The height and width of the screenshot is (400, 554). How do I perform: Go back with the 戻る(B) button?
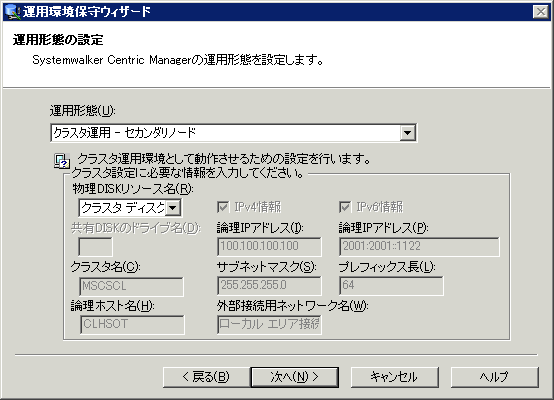point(207,377)
